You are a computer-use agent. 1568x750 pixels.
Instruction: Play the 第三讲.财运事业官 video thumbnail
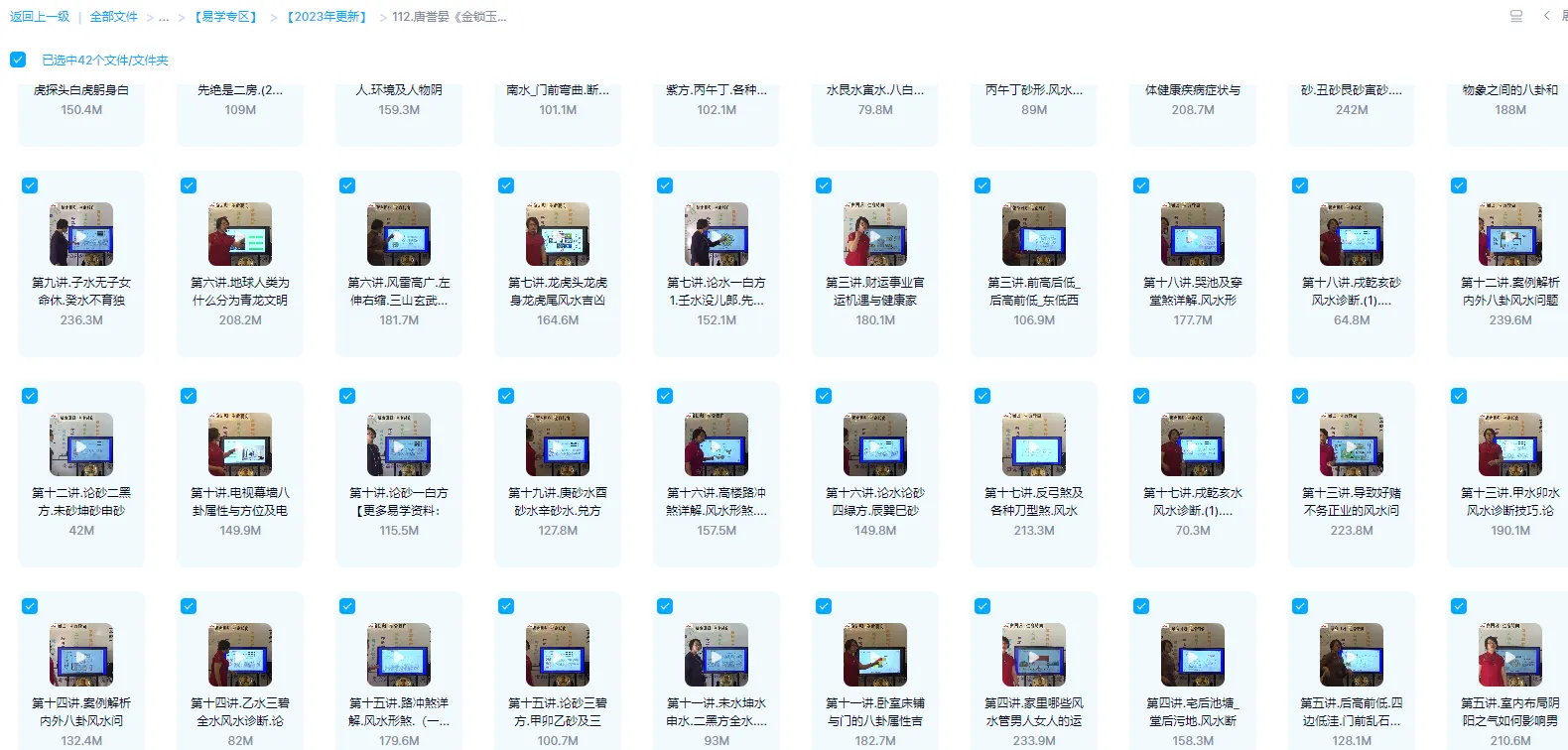(x=875, y=234)
